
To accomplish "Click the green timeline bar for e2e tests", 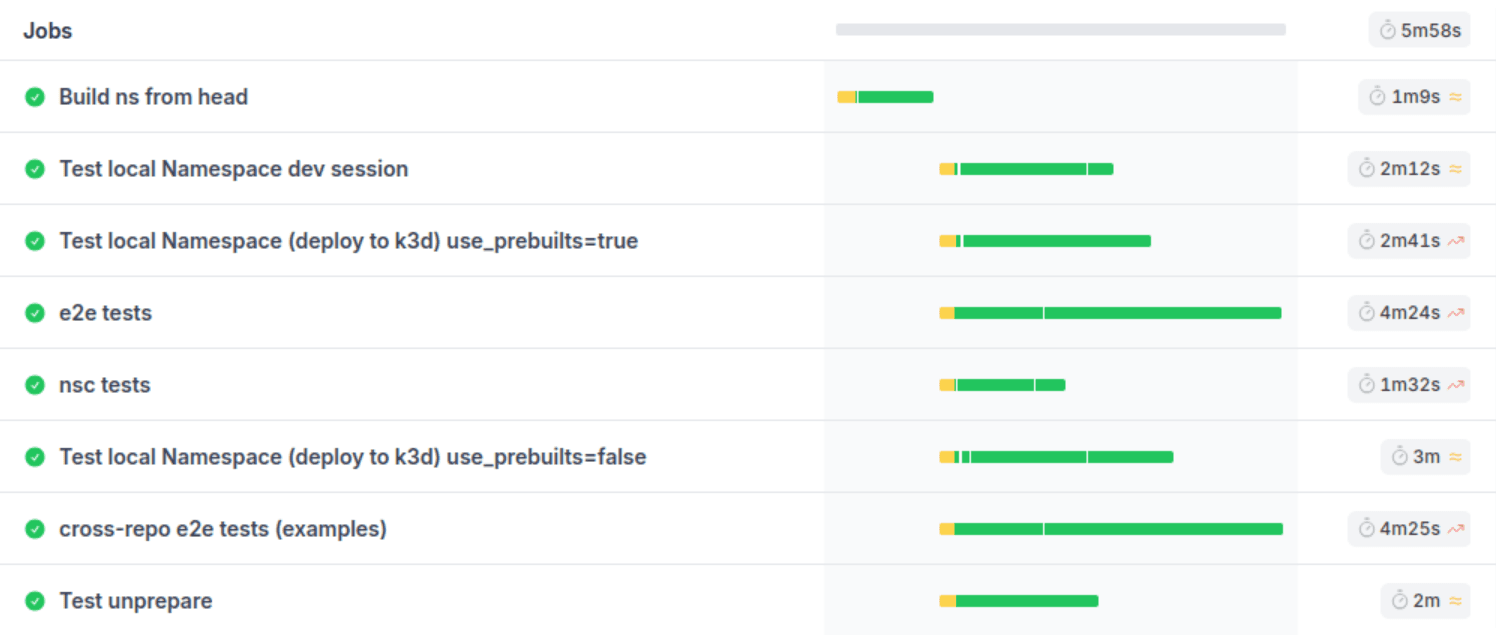I will point(1120,312).
